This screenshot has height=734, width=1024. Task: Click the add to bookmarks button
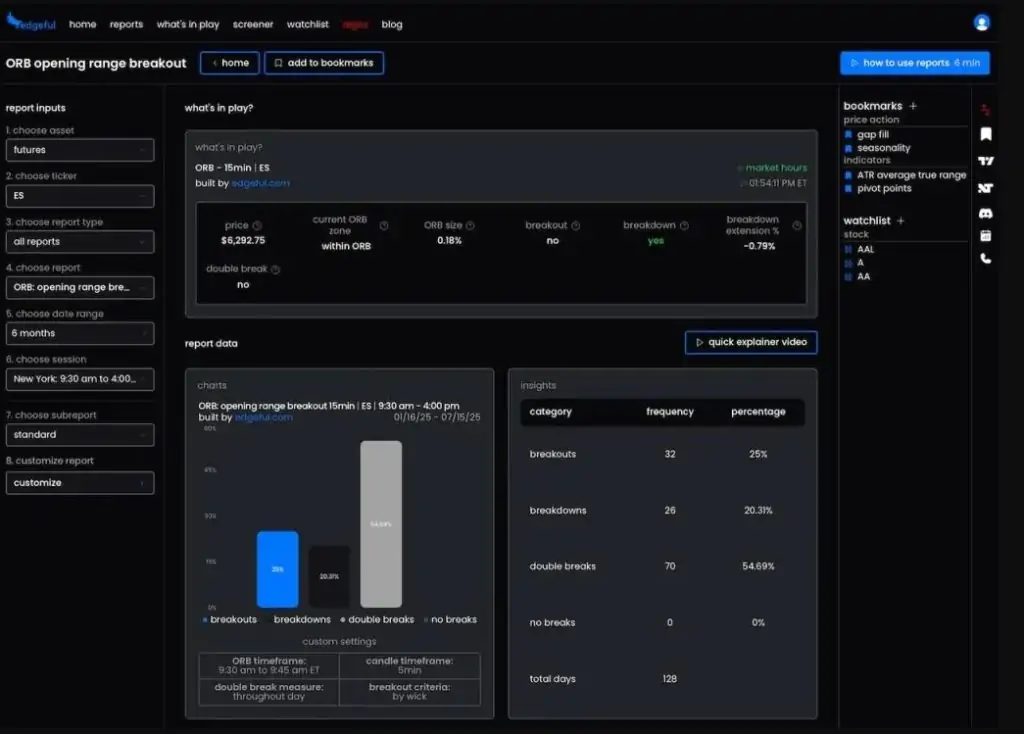point(324,63)
